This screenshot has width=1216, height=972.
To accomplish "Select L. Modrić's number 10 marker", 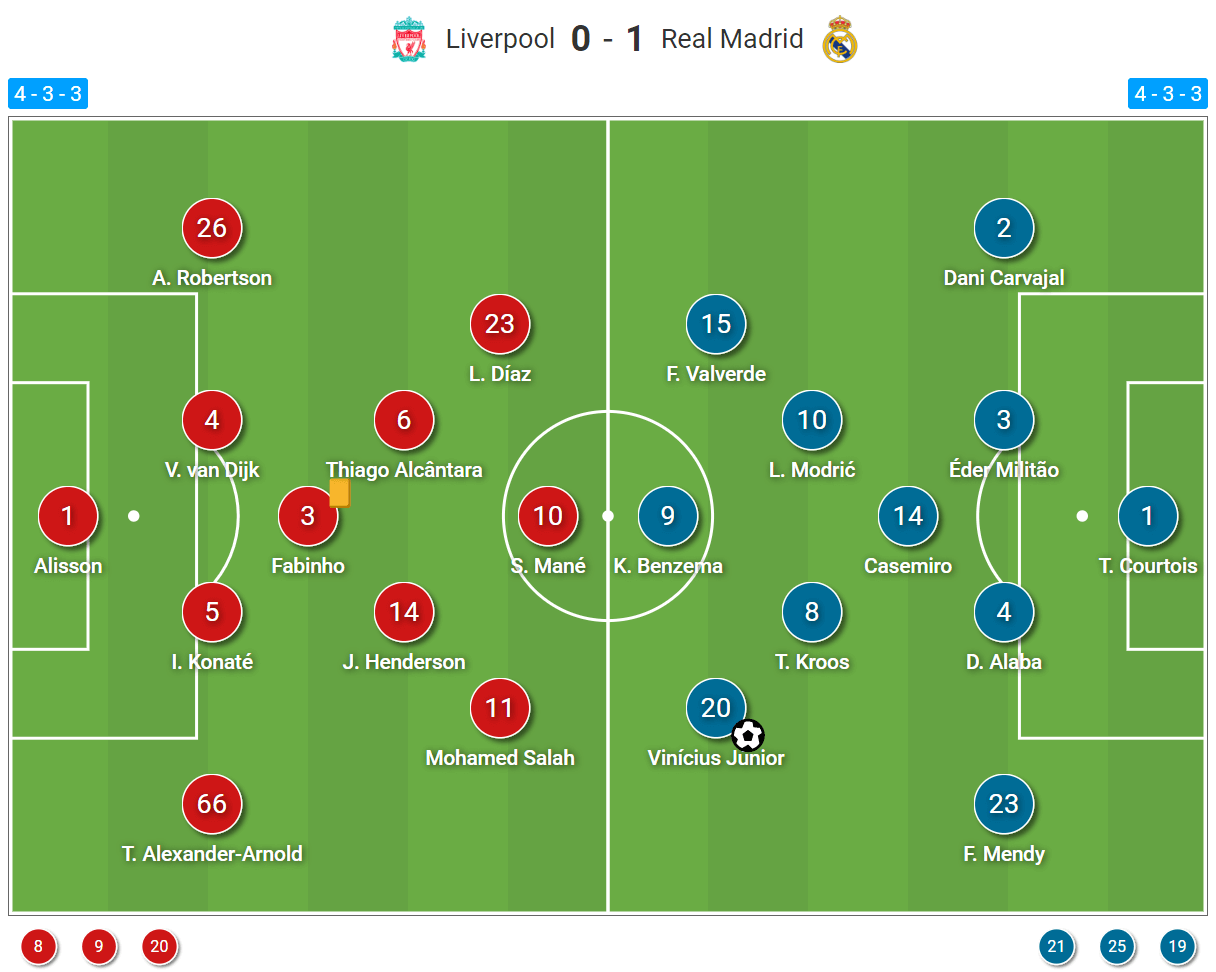I will (812, 420).
